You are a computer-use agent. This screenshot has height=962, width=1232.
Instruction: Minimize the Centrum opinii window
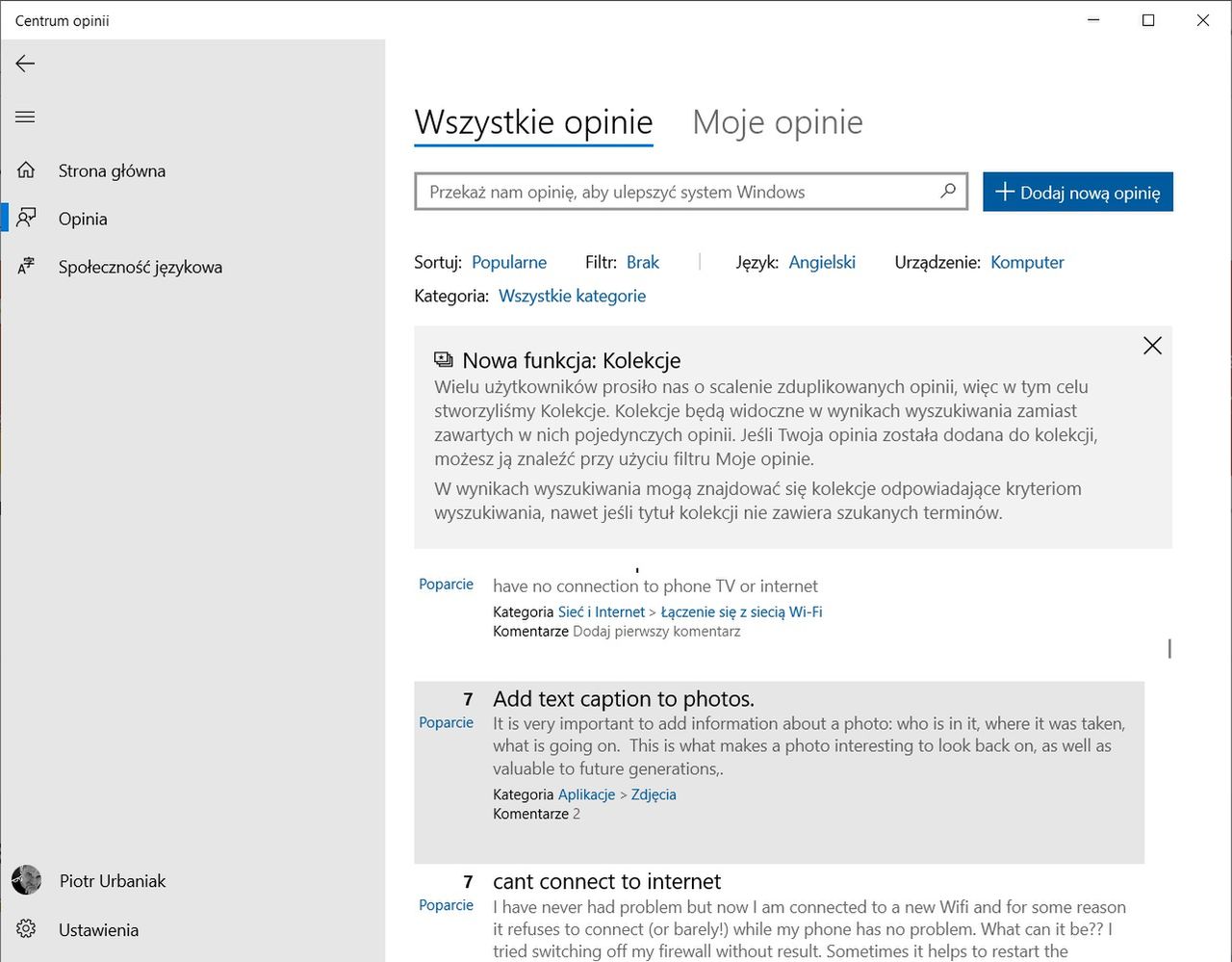click(1093, 20)
